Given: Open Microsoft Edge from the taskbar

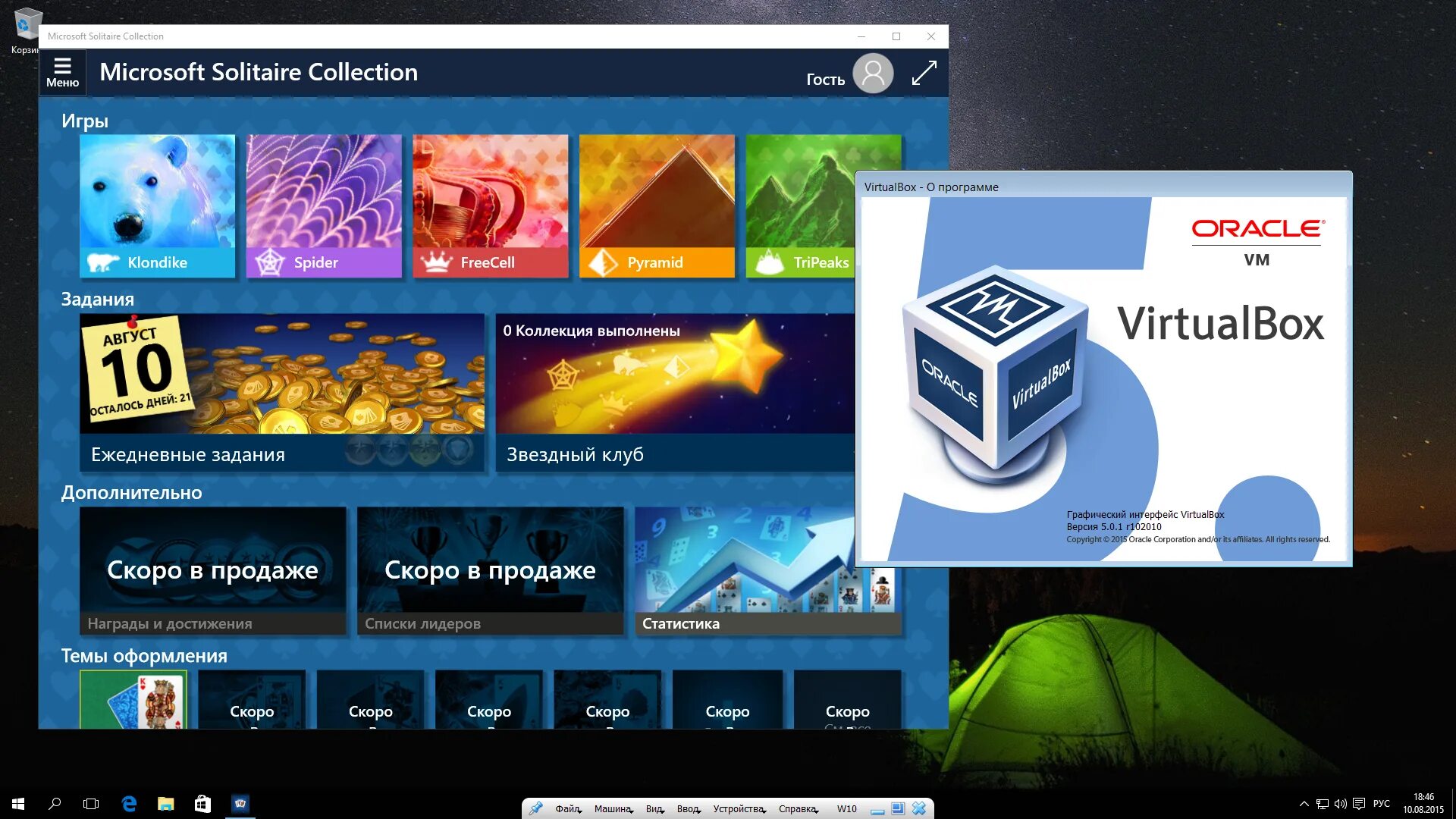Looking at the screenshot, I should tap(129, 804).
